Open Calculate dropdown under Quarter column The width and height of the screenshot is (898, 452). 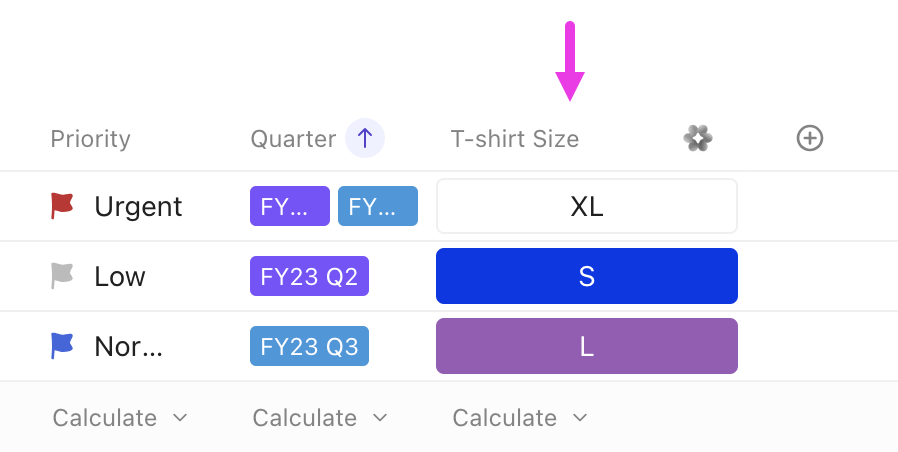[x=320, y=418]
